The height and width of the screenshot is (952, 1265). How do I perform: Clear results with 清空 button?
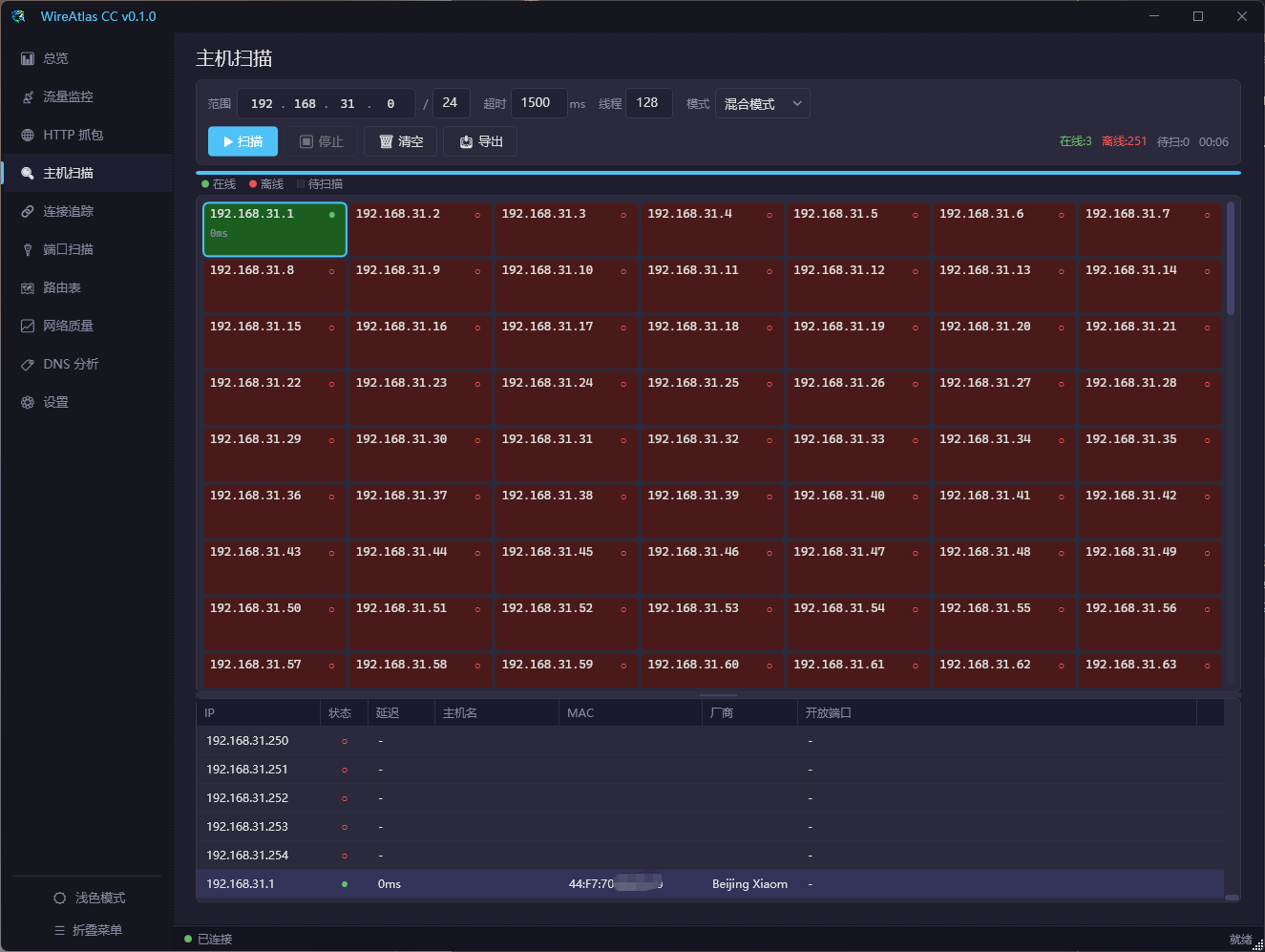[401, 141]
